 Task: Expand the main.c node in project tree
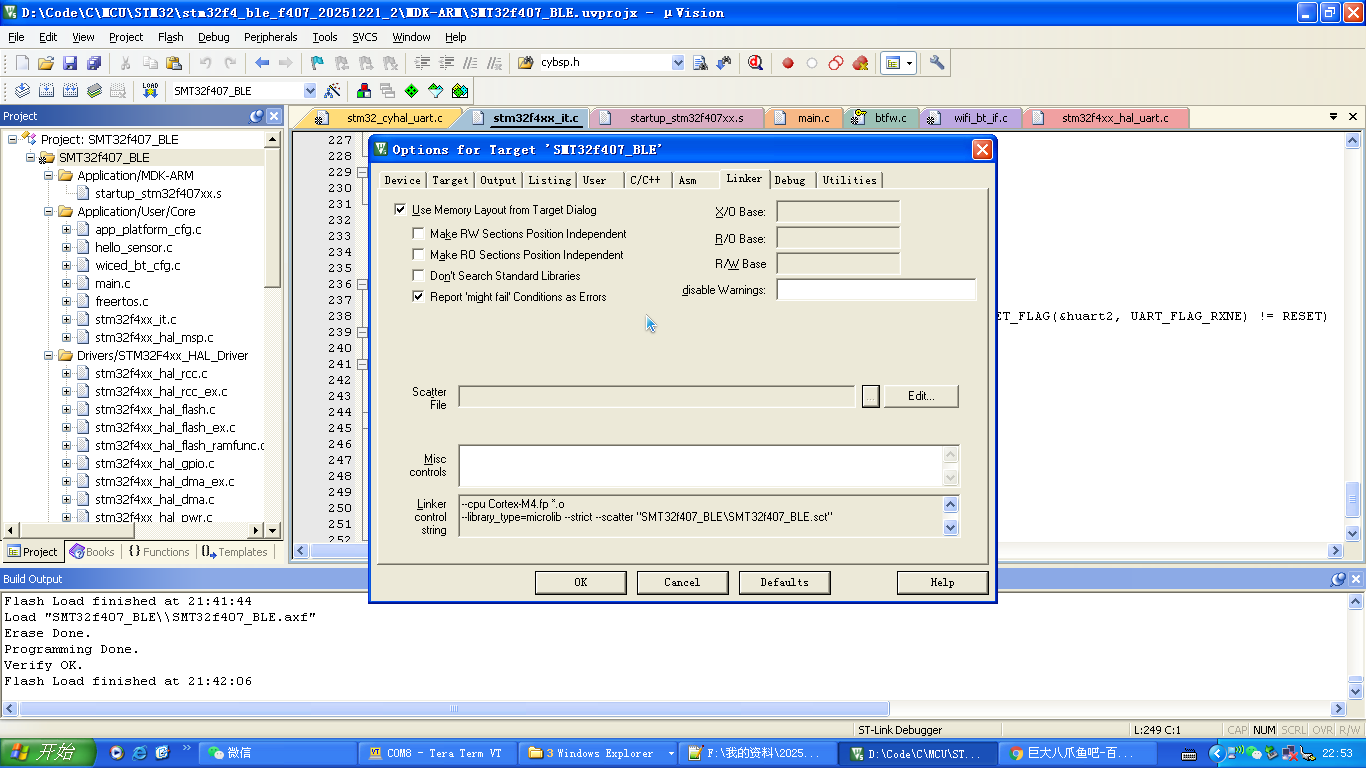coord(67,284)
